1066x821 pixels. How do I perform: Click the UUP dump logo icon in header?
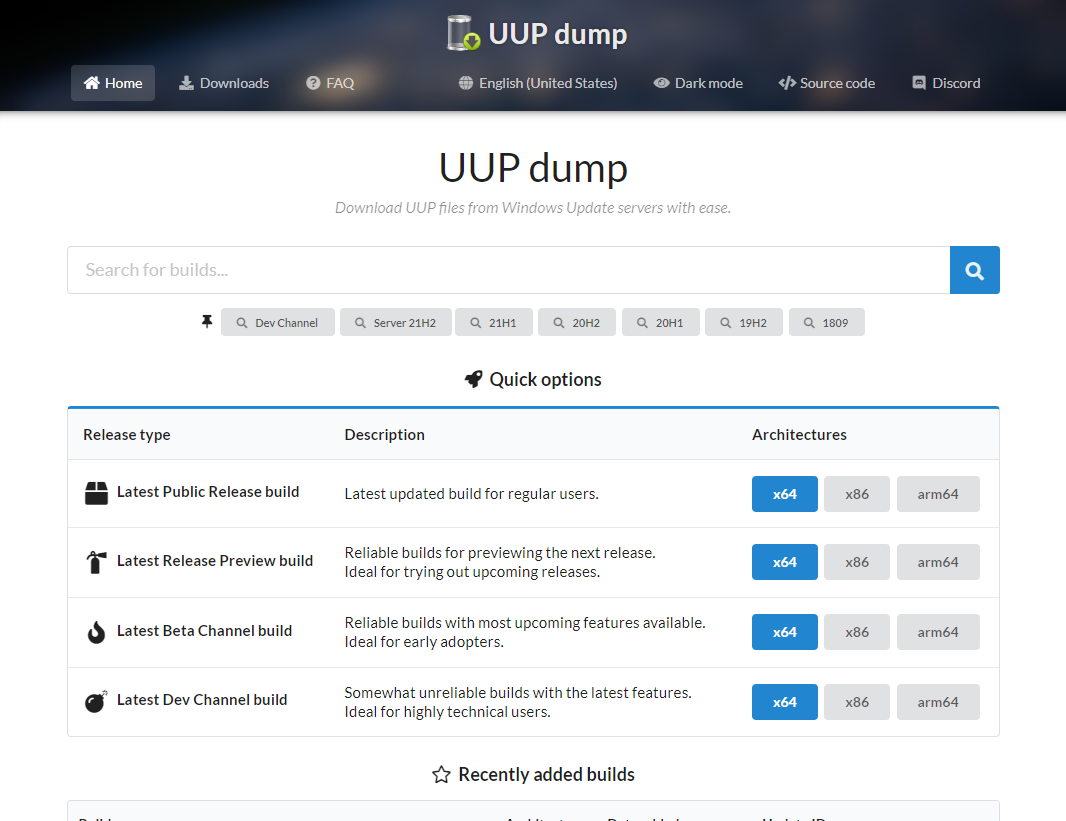464,33
